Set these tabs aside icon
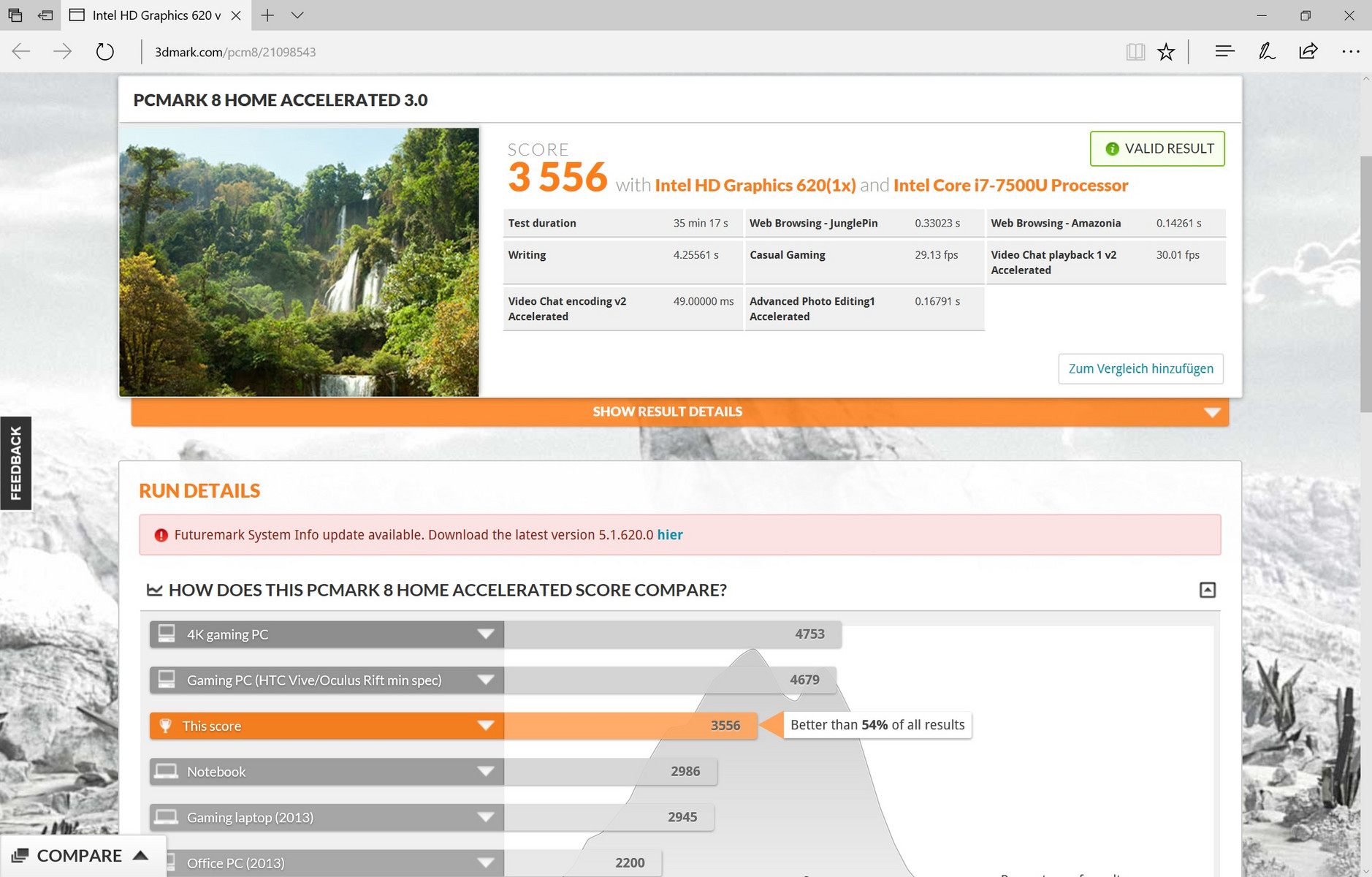The image size is (1372, 877). pos(45,15)
